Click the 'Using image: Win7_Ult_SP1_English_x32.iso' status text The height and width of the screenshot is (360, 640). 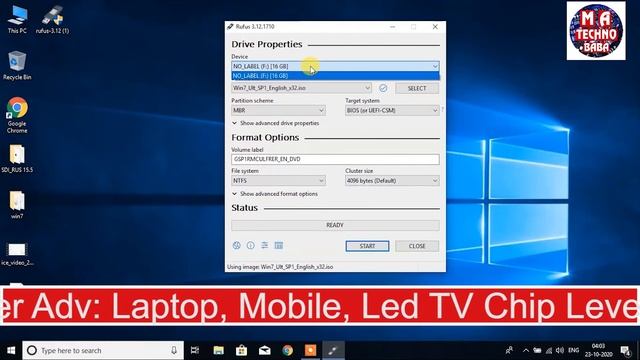pyautogui.click(x=280, y=267)
